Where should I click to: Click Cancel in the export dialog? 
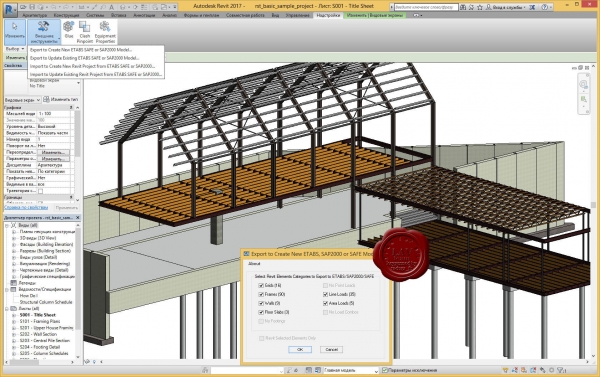[331, 349]
